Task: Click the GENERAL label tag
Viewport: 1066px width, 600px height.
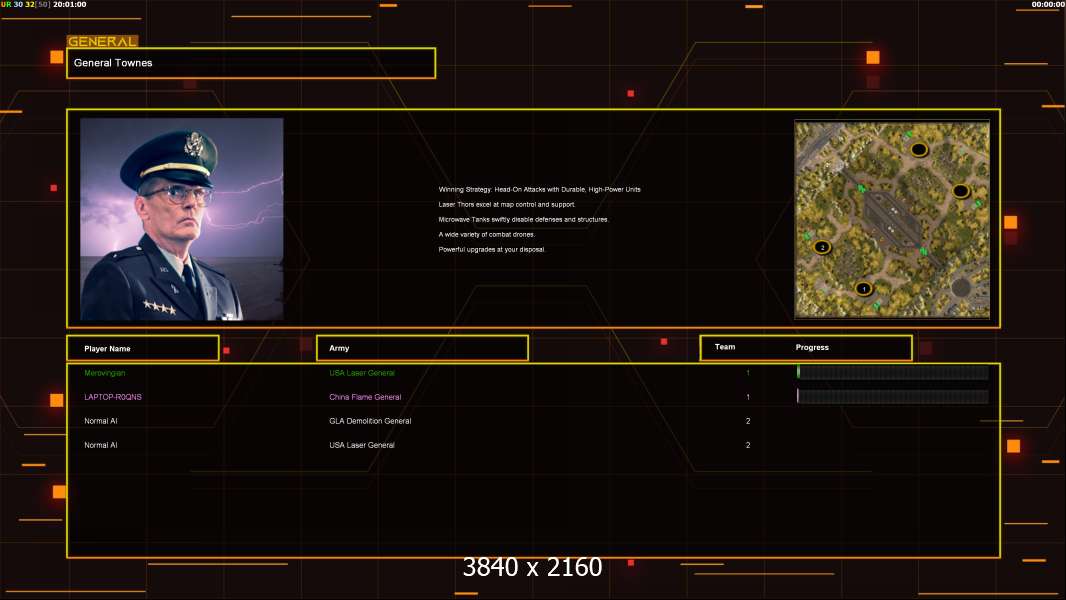Action: [x=102, y=41]
